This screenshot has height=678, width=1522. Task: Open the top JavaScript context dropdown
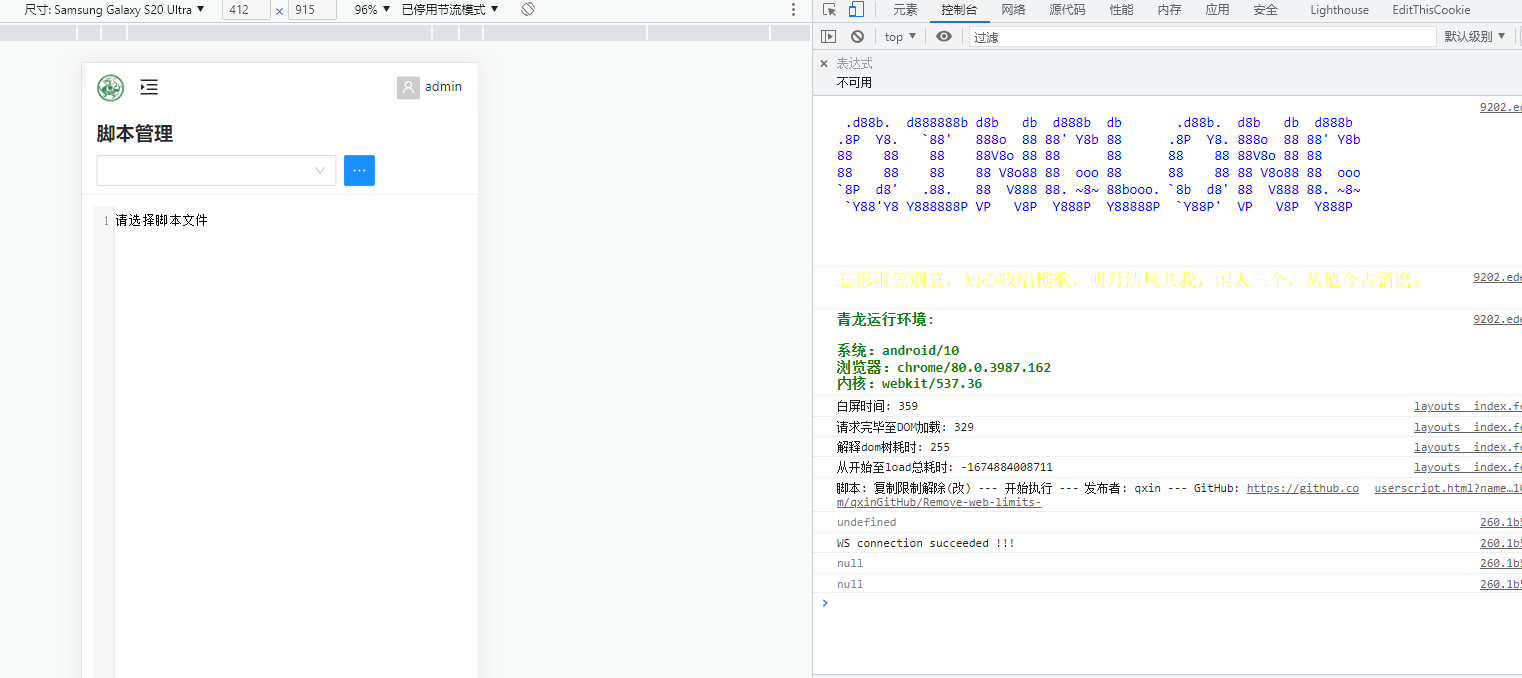pos(900,36)
